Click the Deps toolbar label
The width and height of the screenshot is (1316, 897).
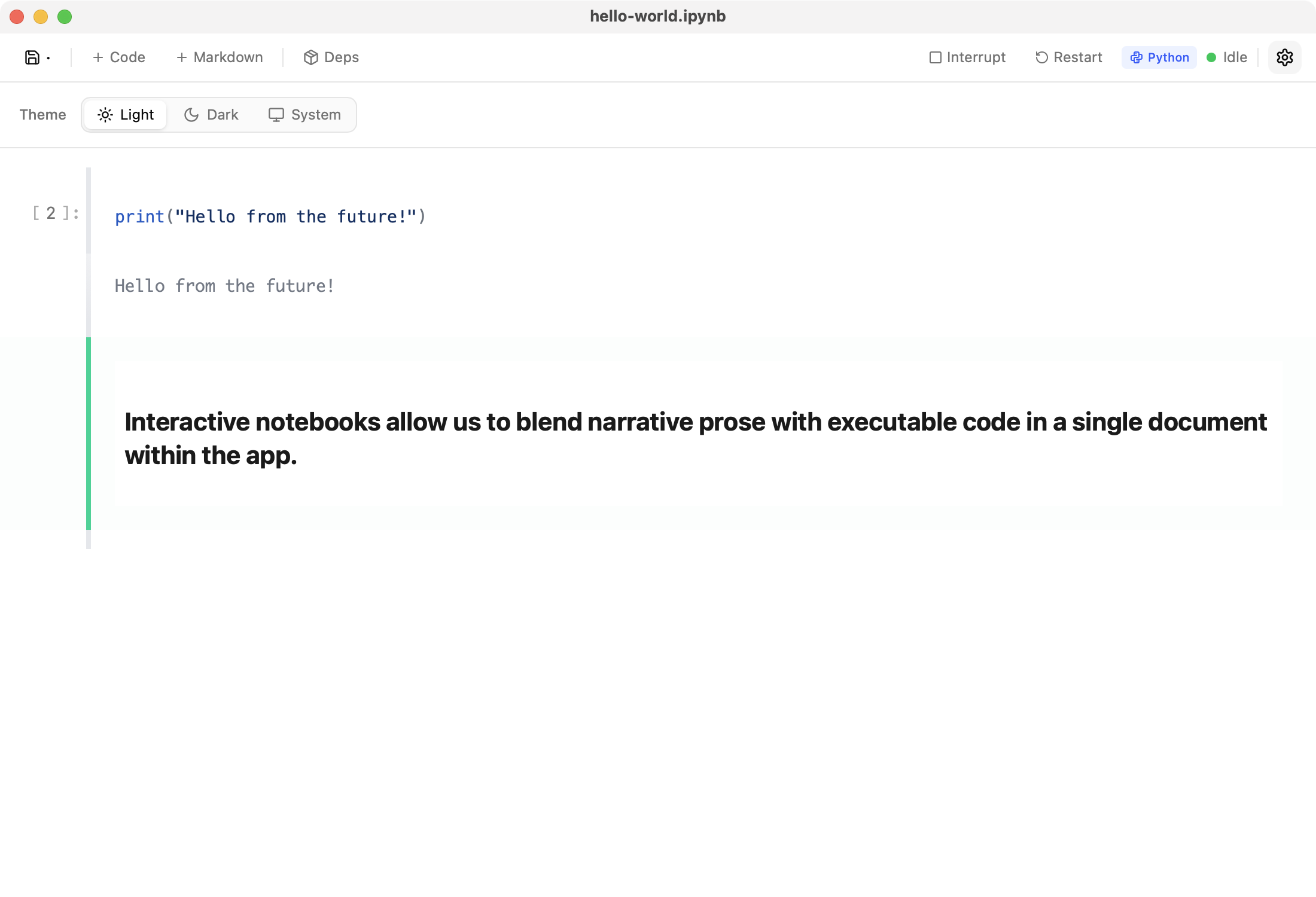pos(341,57)
